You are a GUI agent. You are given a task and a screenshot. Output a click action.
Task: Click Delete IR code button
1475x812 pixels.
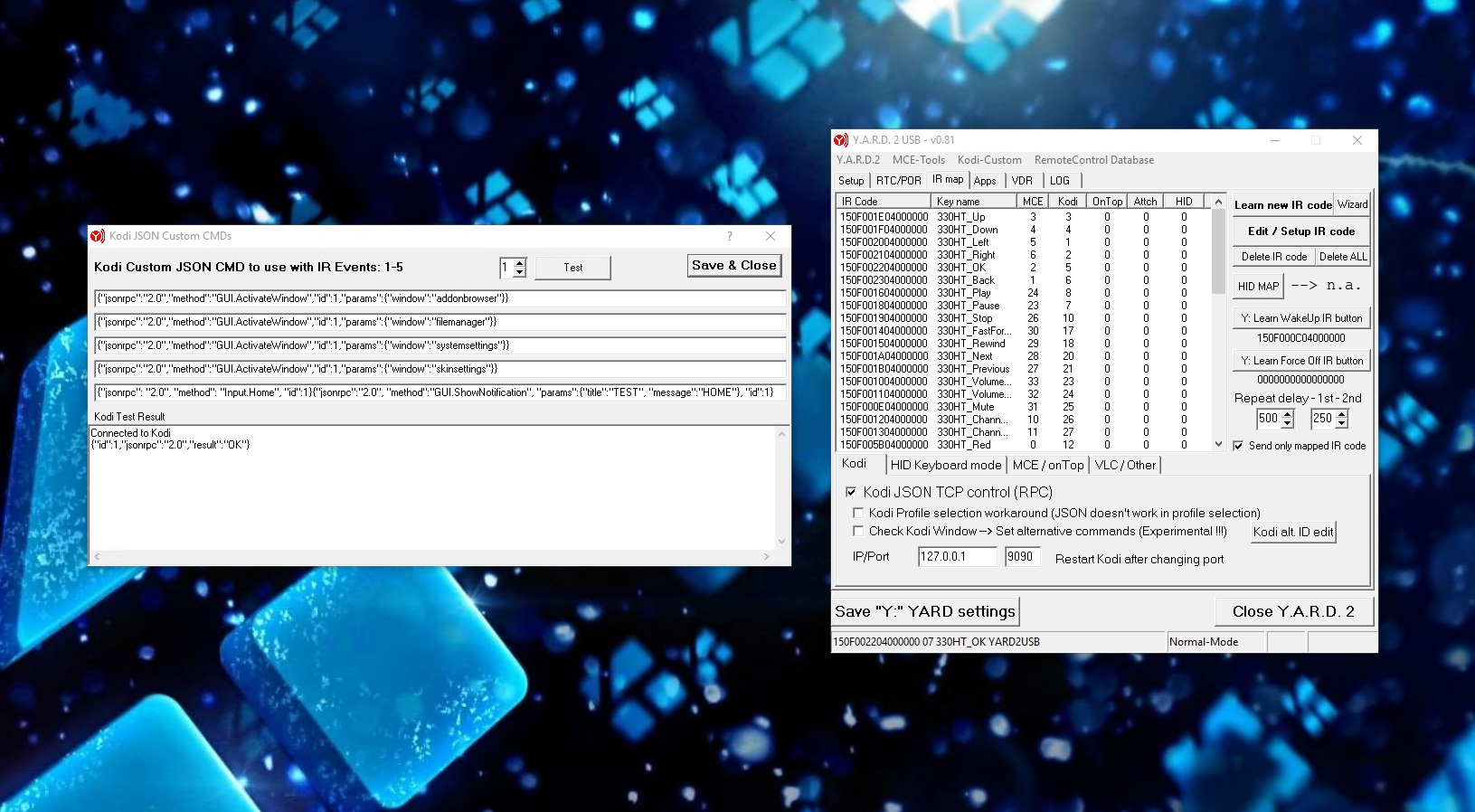pos(1274,257)
